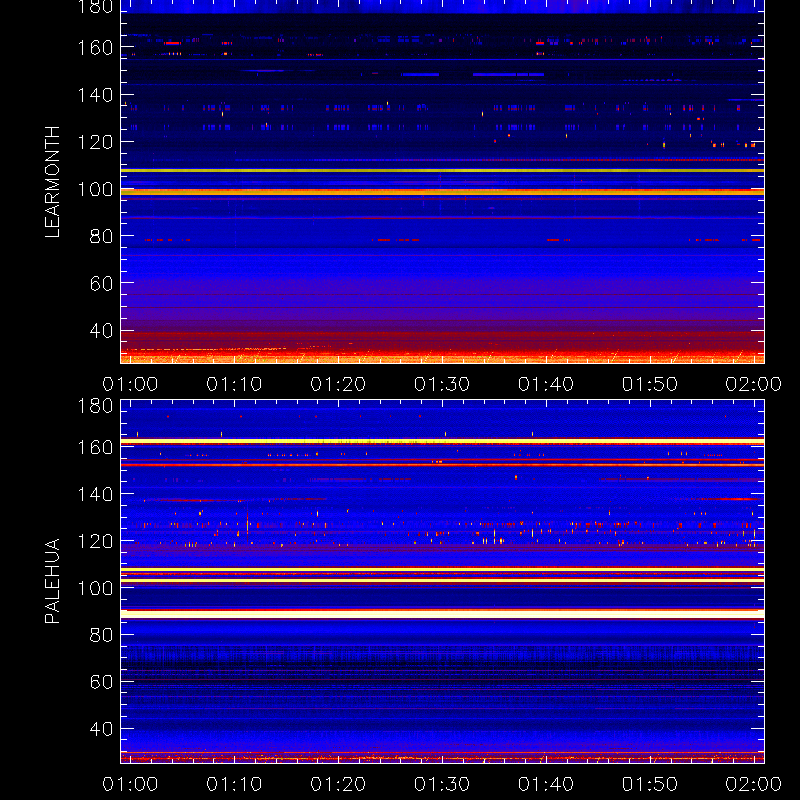Select the 100 tick label on LEARMONTH plot
Viewport: 800px width, 800px height.
(95, 189)
